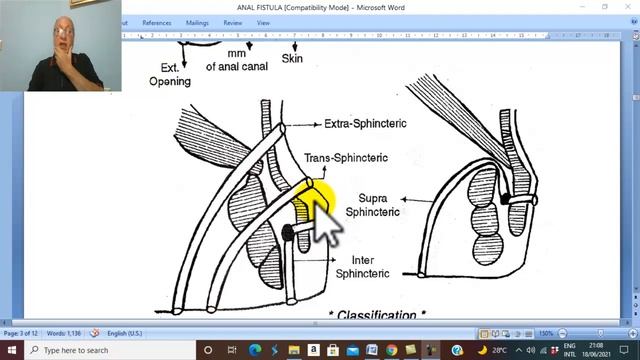The width and height of the screenshot is (640, 360).
Task: Open the Amazon taskbar icon
Action: click(313, 350)
